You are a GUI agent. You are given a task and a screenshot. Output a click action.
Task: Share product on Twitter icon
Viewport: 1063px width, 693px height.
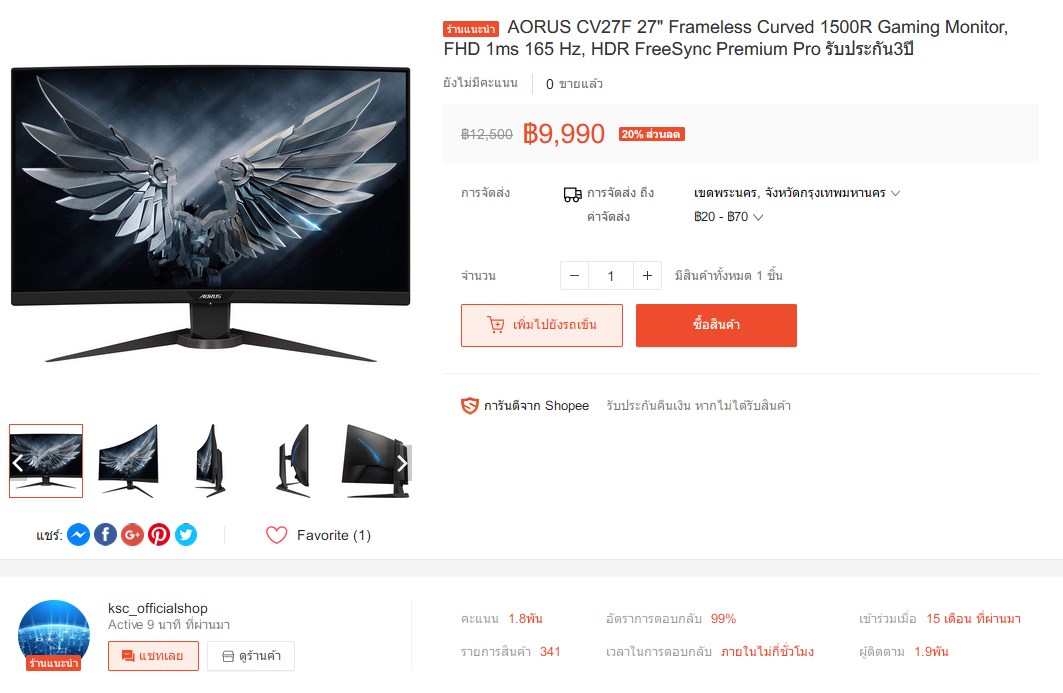186,535
